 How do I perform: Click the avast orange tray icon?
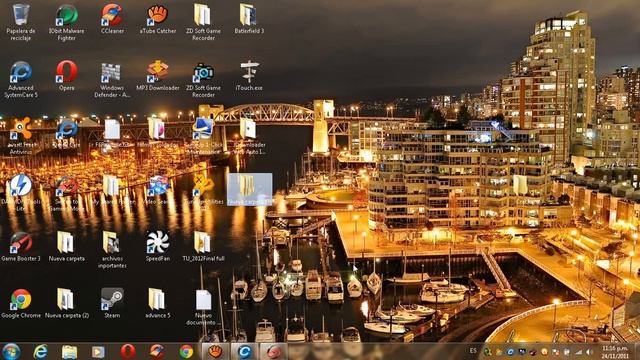[x=544, y=352]
